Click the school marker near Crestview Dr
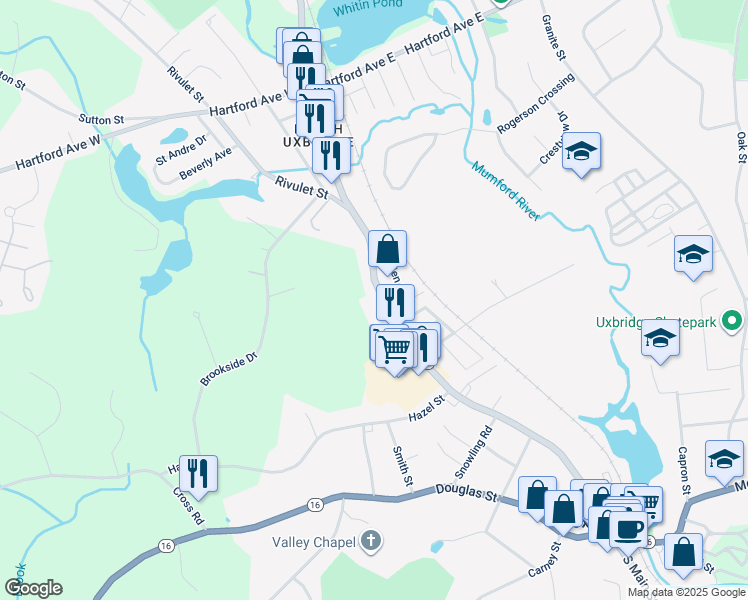The height and width of the screenshot is (600, 748). 581,154
